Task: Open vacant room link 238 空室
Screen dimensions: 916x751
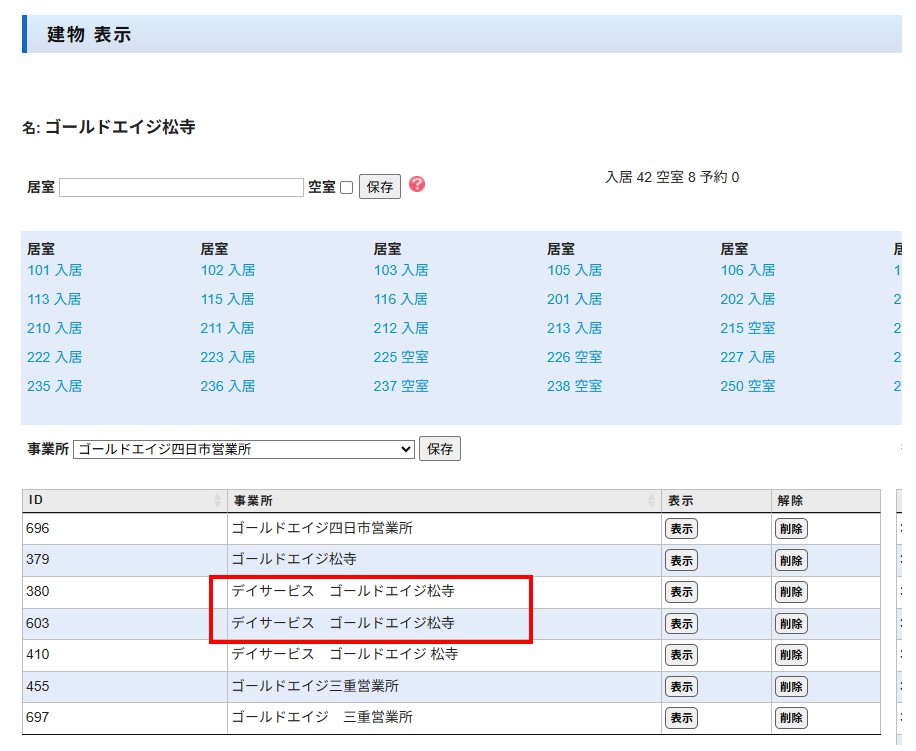Action: click(x=574, y=386)
